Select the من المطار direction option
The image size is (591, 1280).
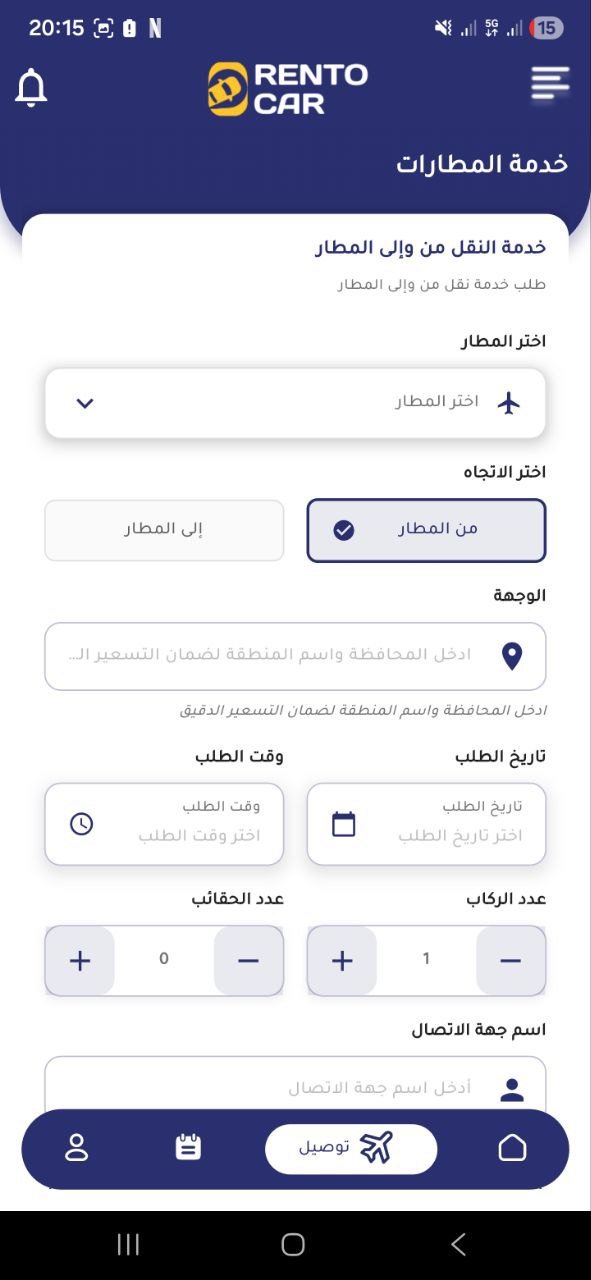click(x=426, y=530)
